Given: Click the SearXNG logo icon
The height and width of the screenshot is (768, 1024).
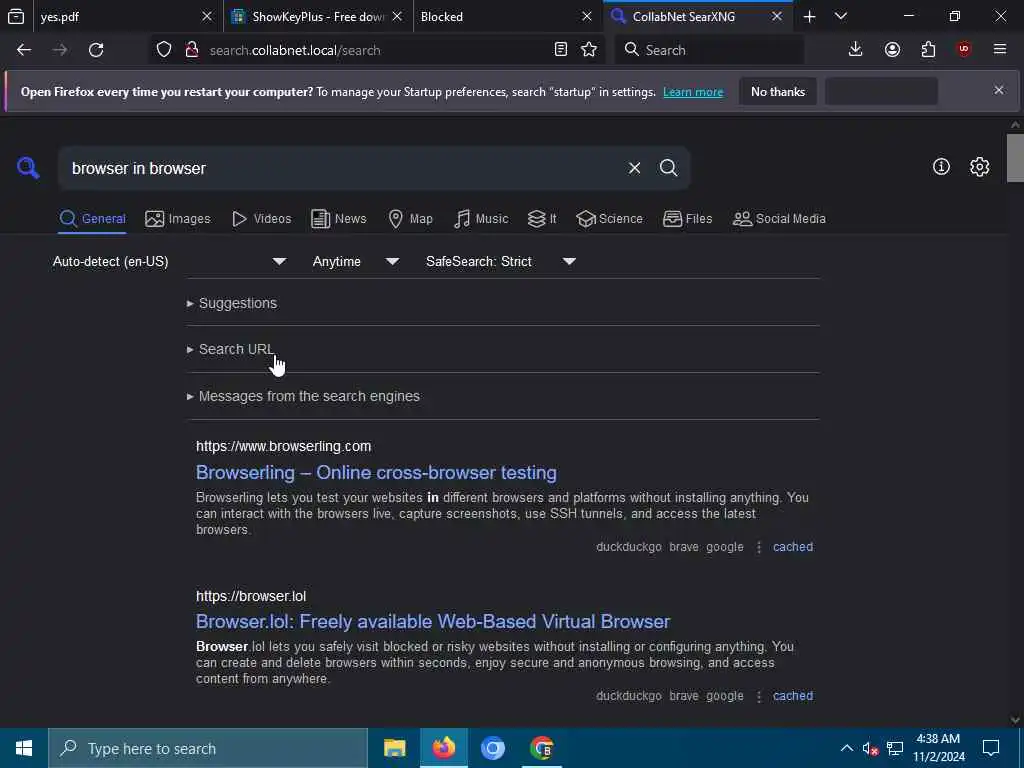Looking at the screenshot, I should [28, 168].
